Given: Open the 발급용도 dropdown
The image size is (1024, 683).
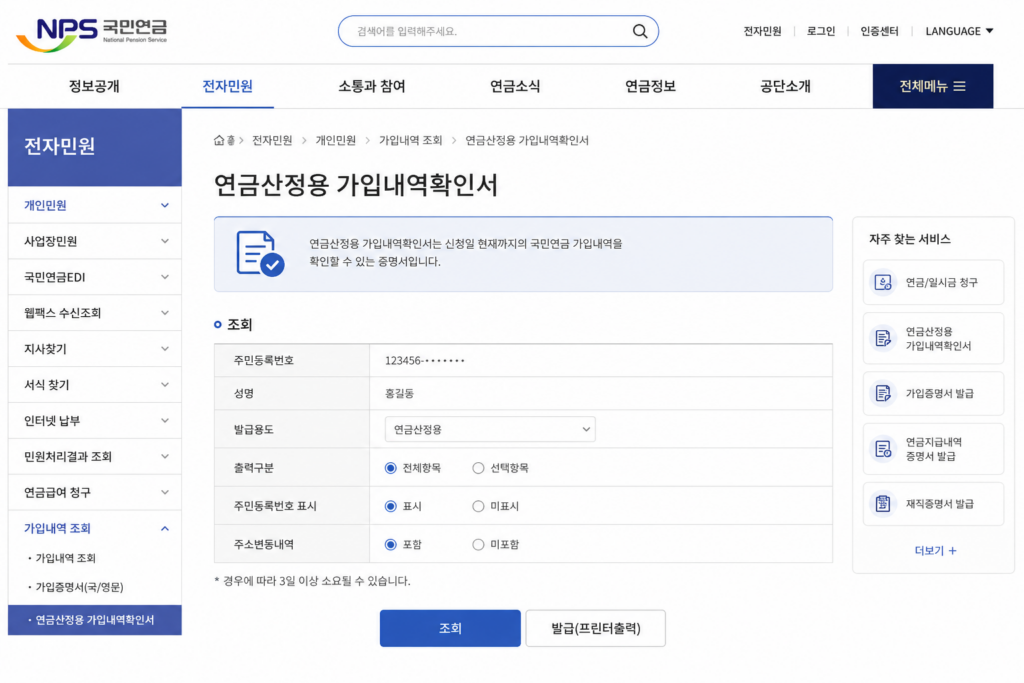Looking at the screenshot, I should (490, 429).
